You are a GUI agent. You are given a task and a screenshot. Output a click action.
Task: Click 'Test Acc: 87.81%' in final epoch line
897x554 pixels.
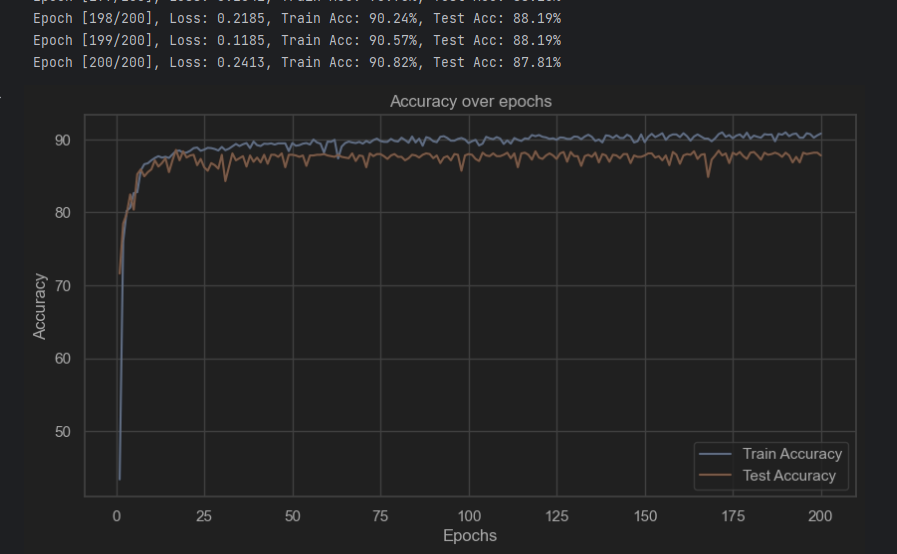(x=497, y=62)
